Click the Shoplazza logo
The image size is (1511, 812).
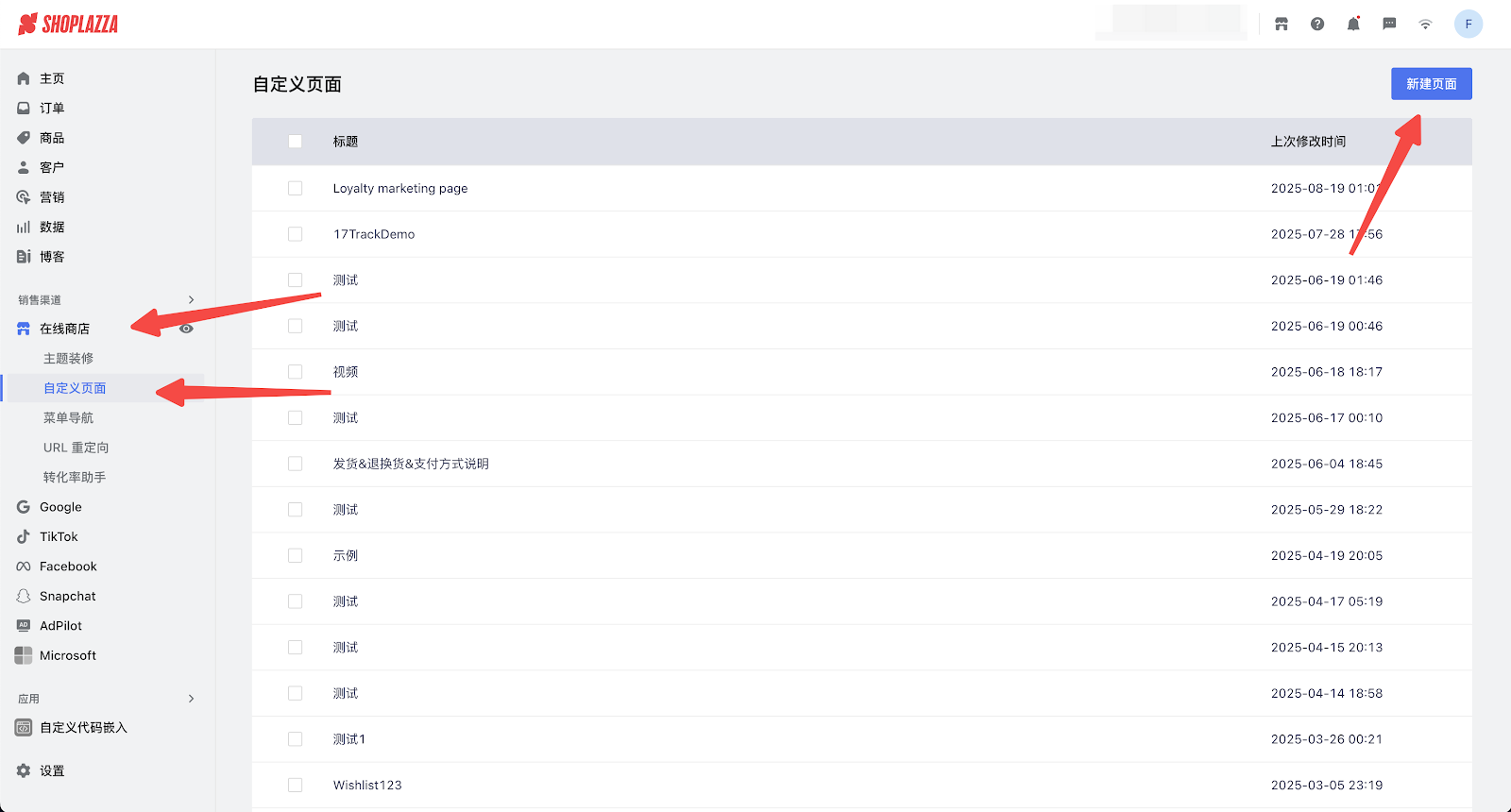(68, 25)
